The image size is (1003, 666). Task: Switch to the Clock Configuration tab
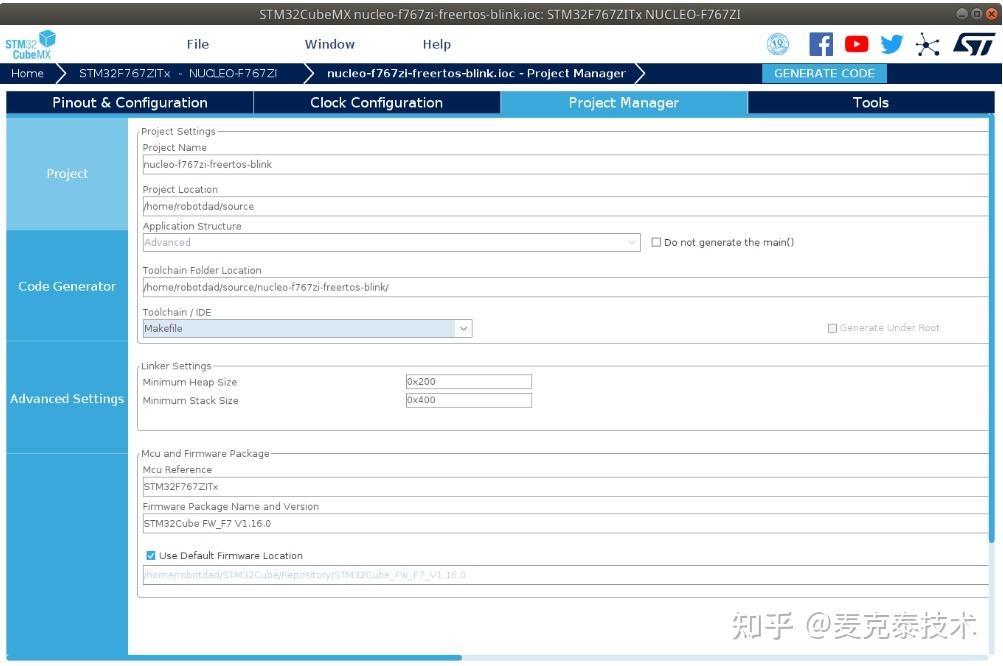click(377, 102)
